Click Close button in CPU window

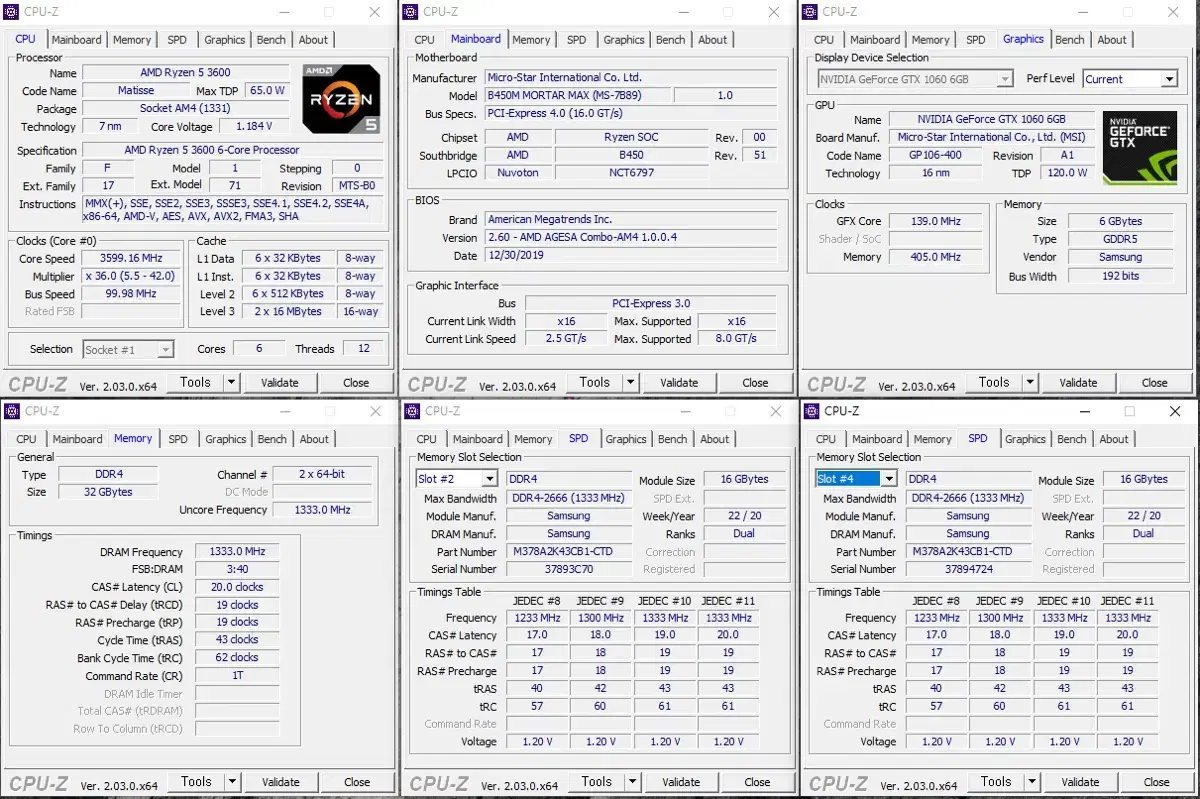tap(356, 382)
